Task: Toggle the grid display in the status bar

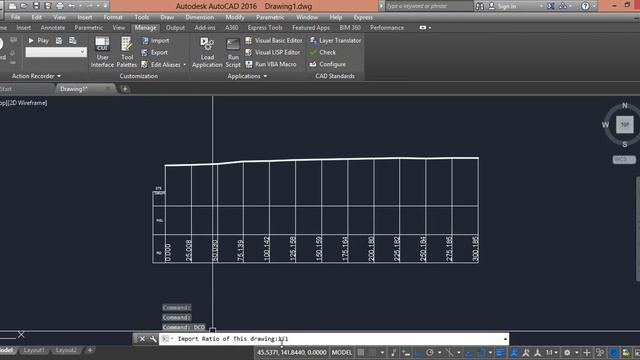Action: [361, 352]
